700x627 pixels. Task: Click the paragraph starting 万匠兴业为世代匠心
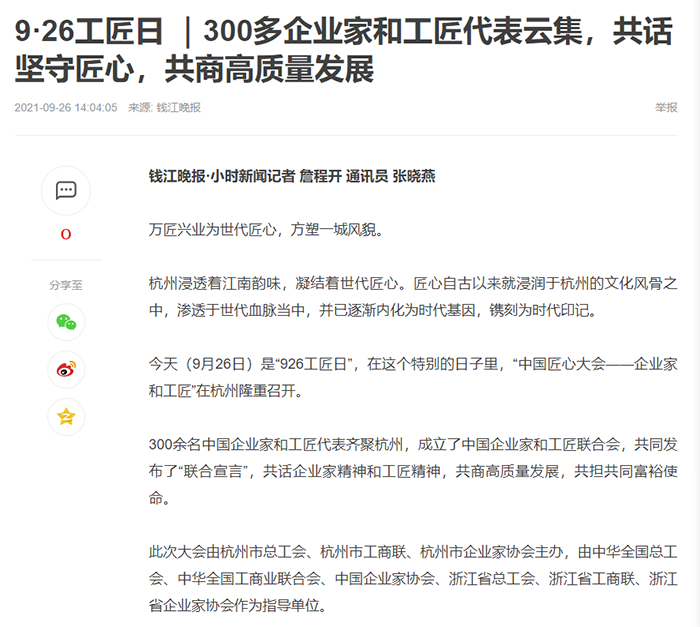265,230
